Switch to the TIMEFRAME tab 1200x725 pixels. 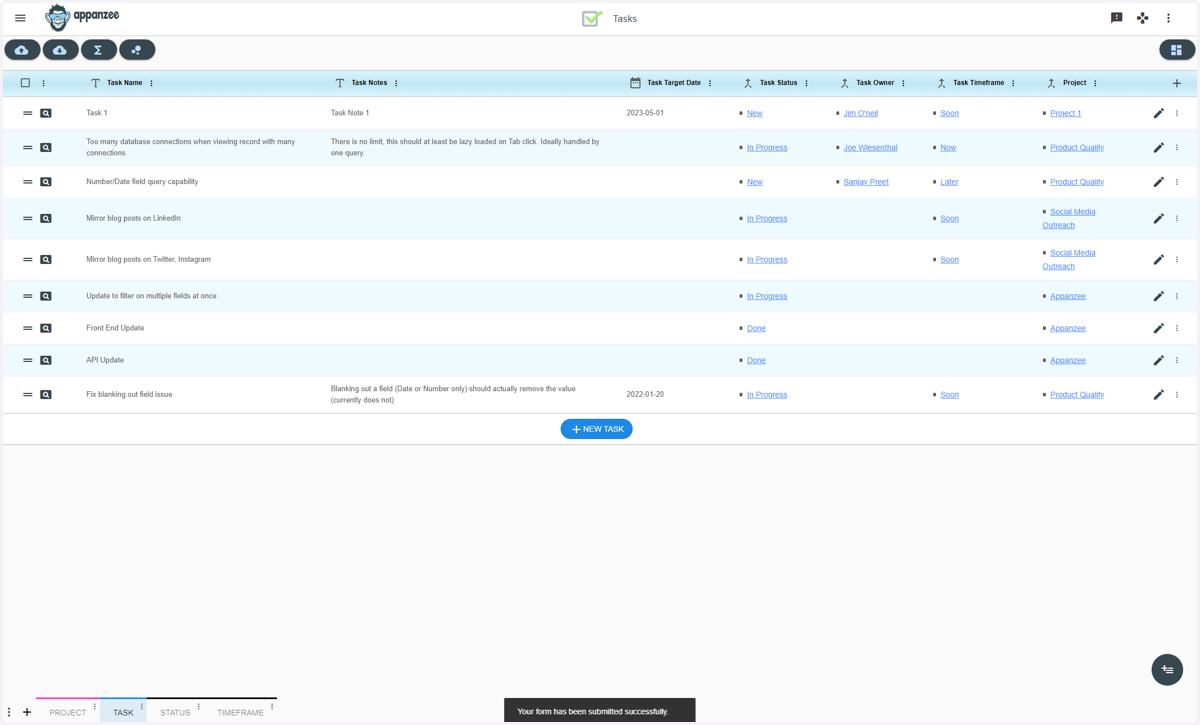tap(240, 712)
